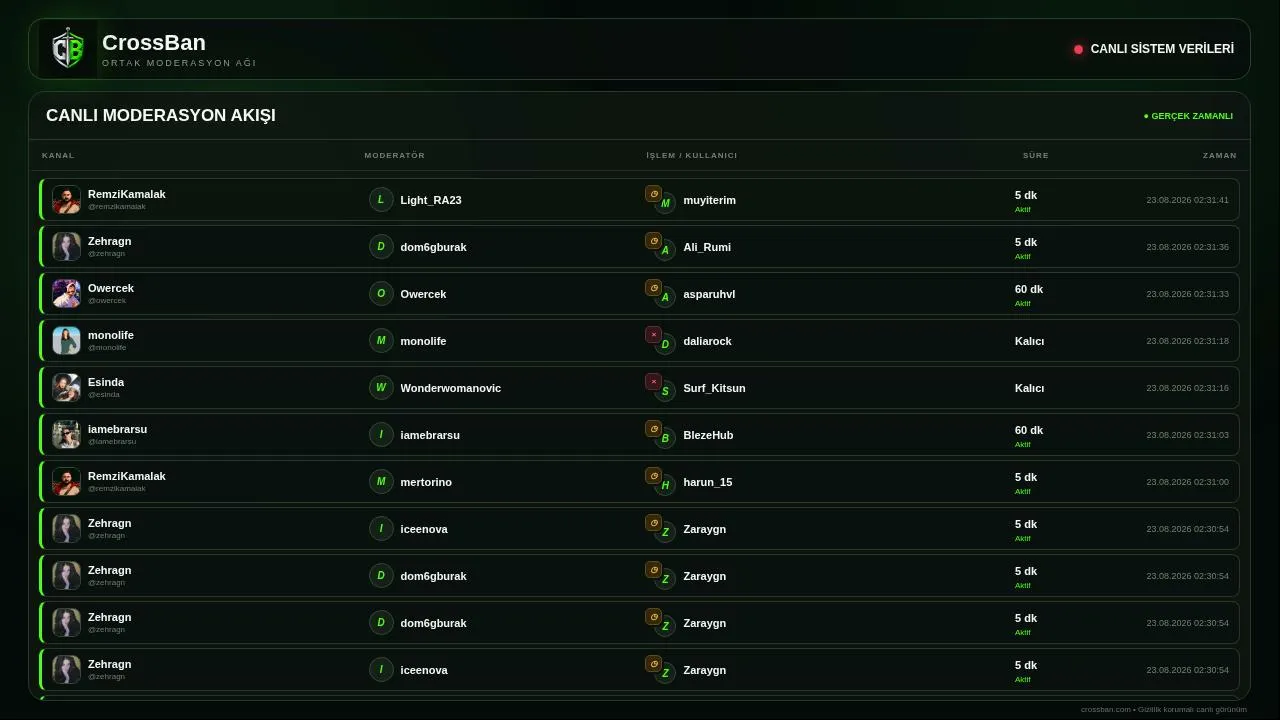Click the red live indicator dot

click(x=1078, y=49)
